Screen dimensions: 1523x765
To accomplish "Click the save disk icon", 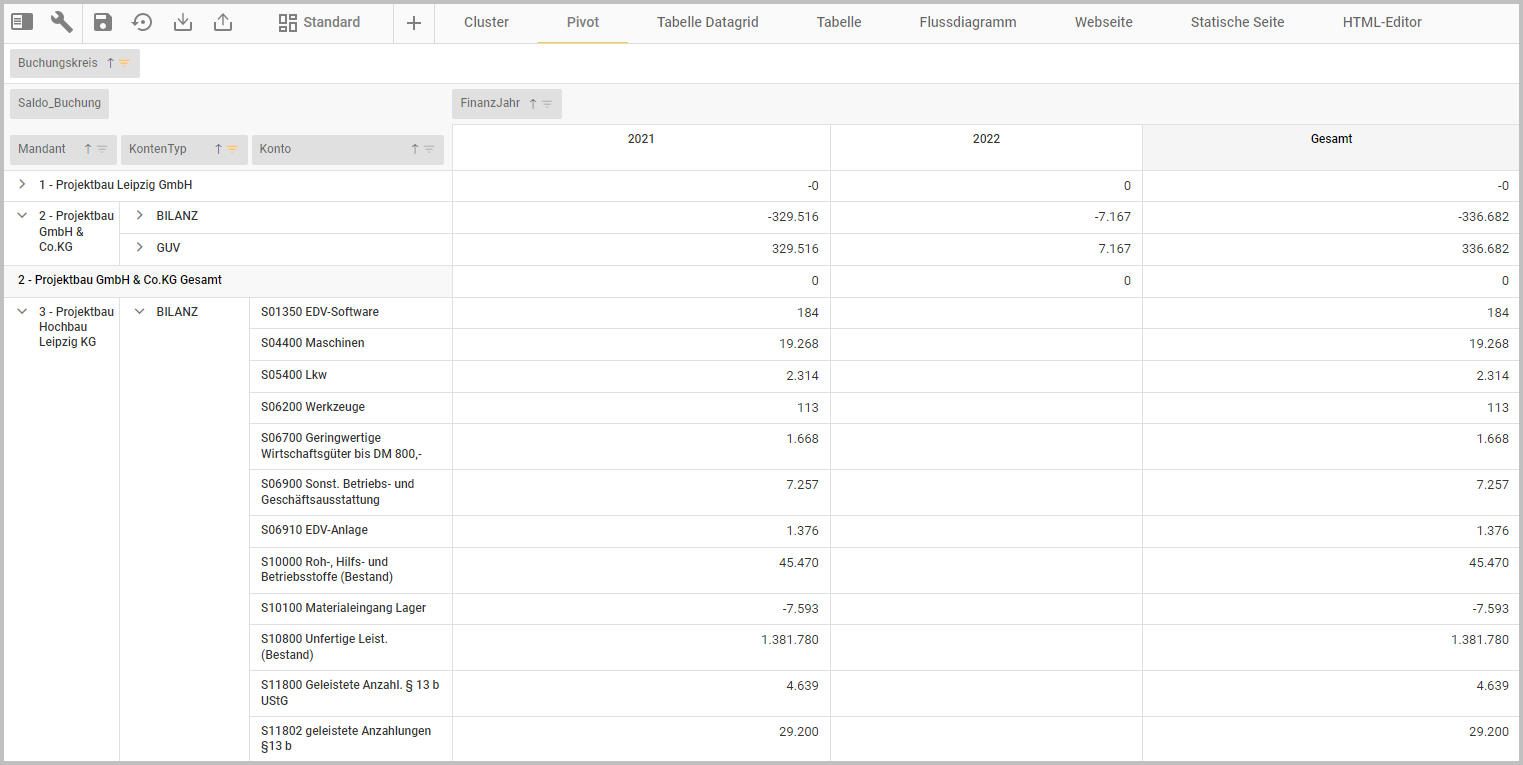I will pyautogui.click(x=103, y=22).
